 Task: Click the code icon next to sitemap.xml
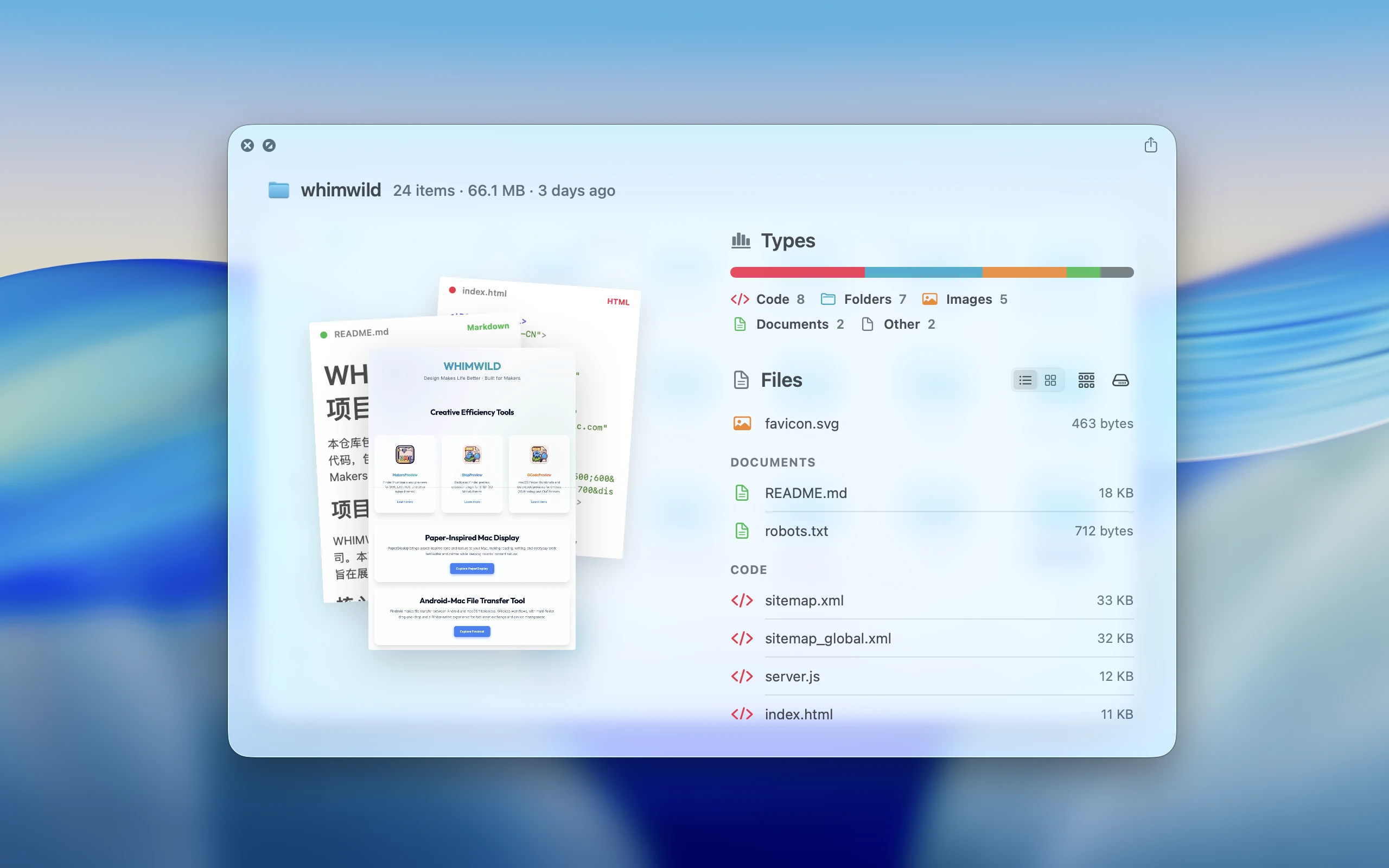(x=742, y=601)
